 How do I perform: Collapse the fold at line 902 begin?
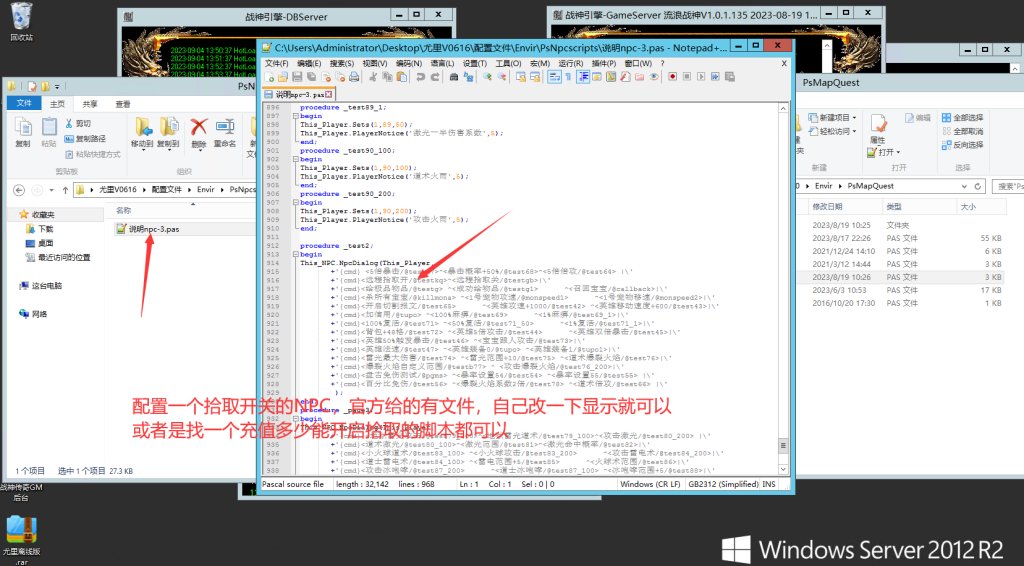click(295, 159)
